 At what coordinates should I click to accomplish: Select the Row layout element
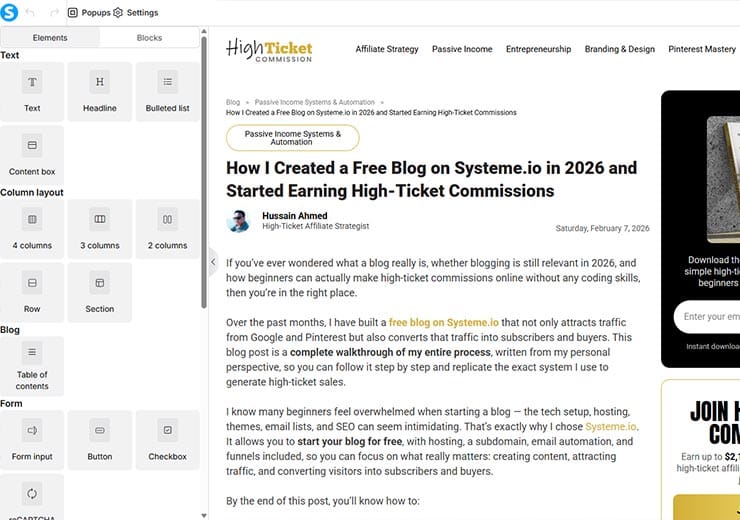click(32, 293)
